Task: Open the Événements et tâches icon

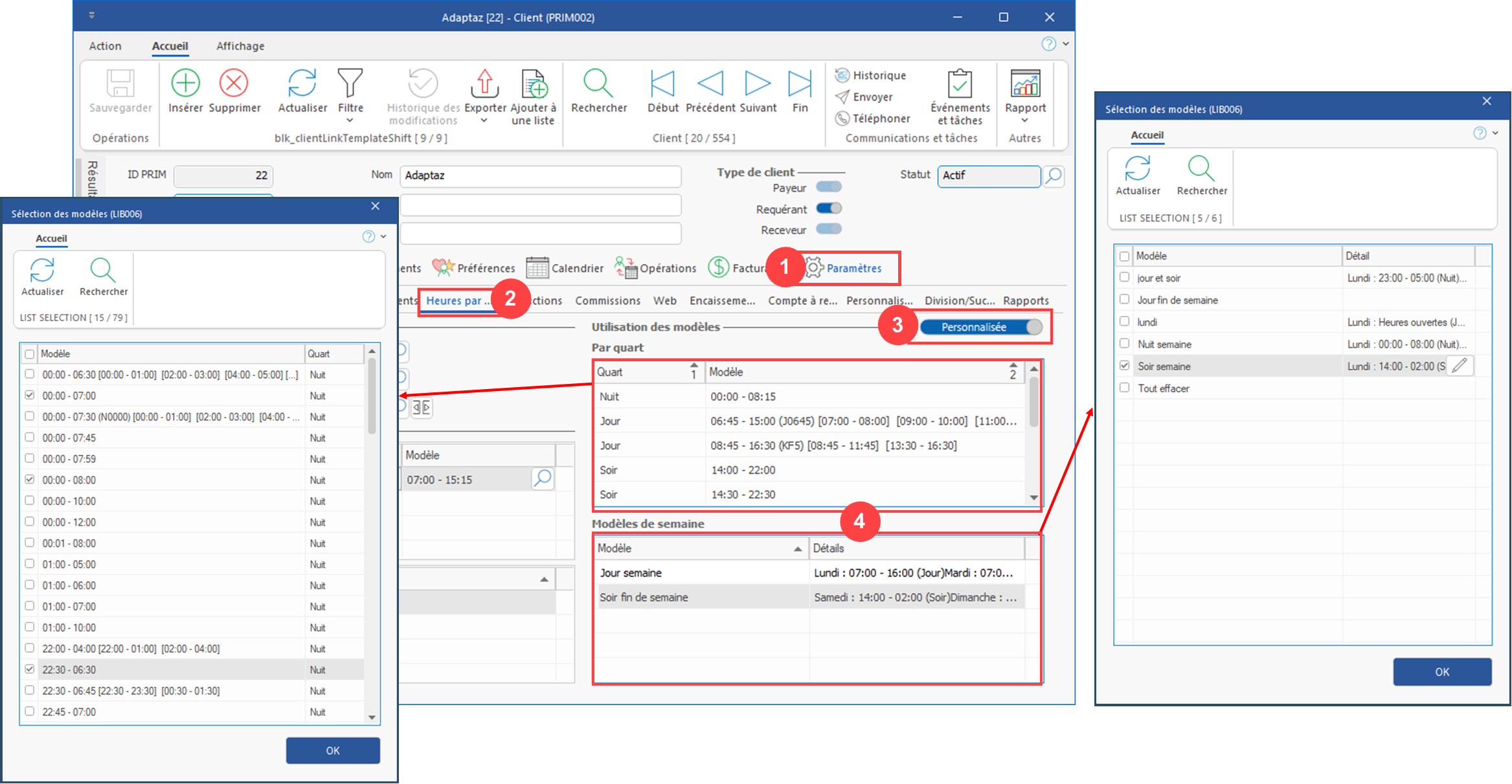Action: click(960, 84)
